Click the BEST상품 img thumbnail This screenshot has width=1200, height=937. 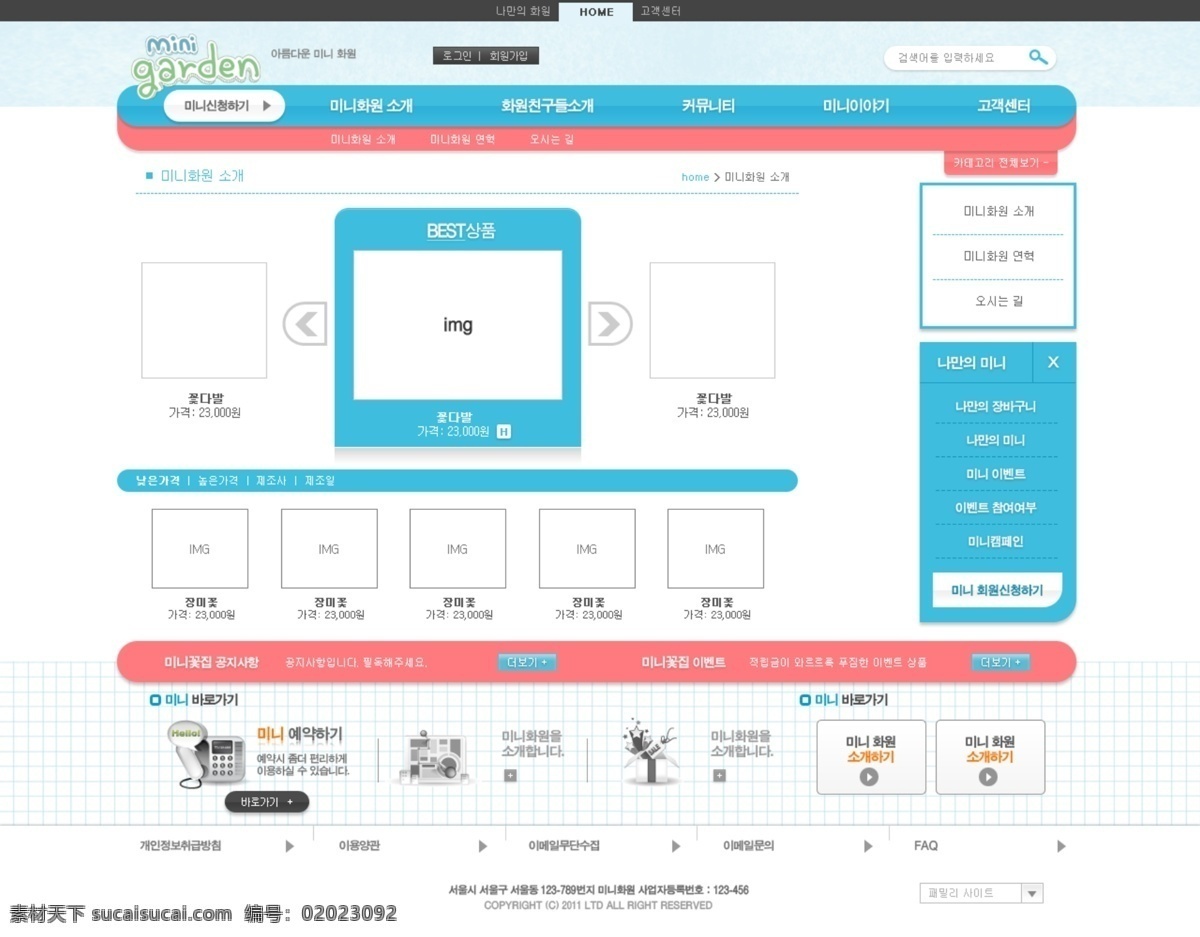tap(458, 325)
